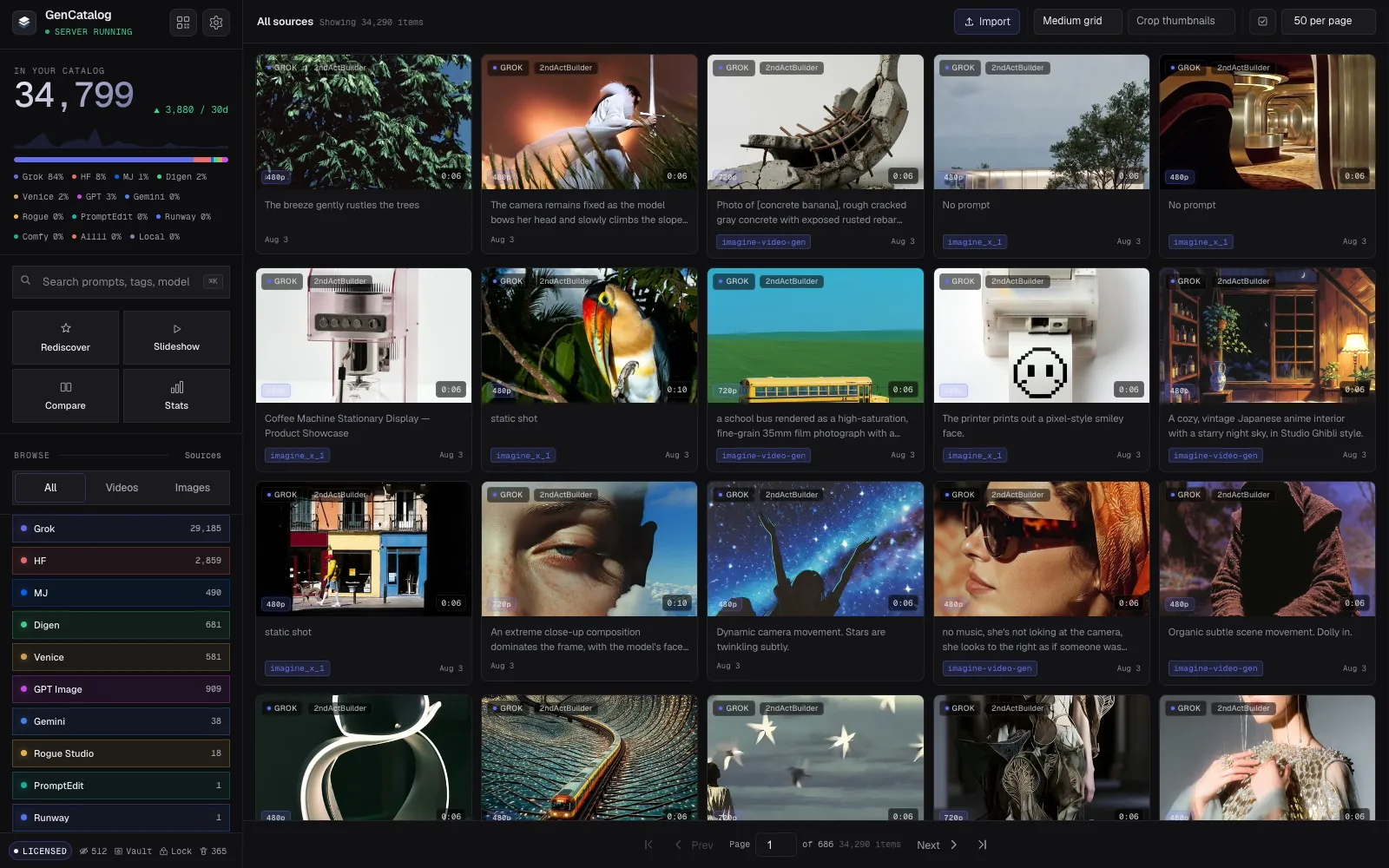The width and height of the screenshot is (1389, 868).
Task: Switch to the Videos tab
Action: tap(122, 488)
